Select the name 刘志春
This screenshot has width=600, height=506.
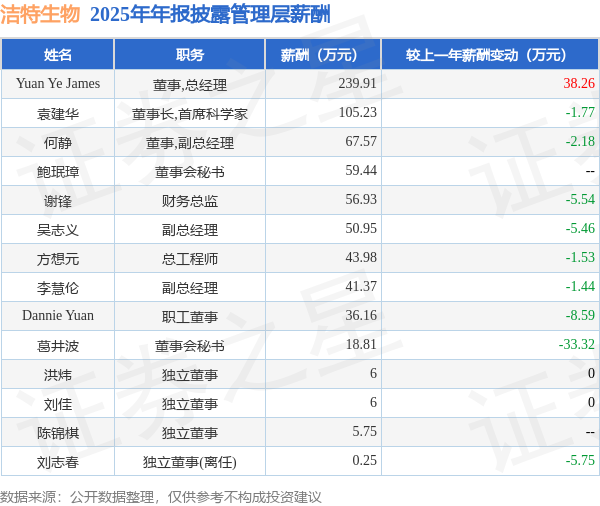(x=58, y=462)
